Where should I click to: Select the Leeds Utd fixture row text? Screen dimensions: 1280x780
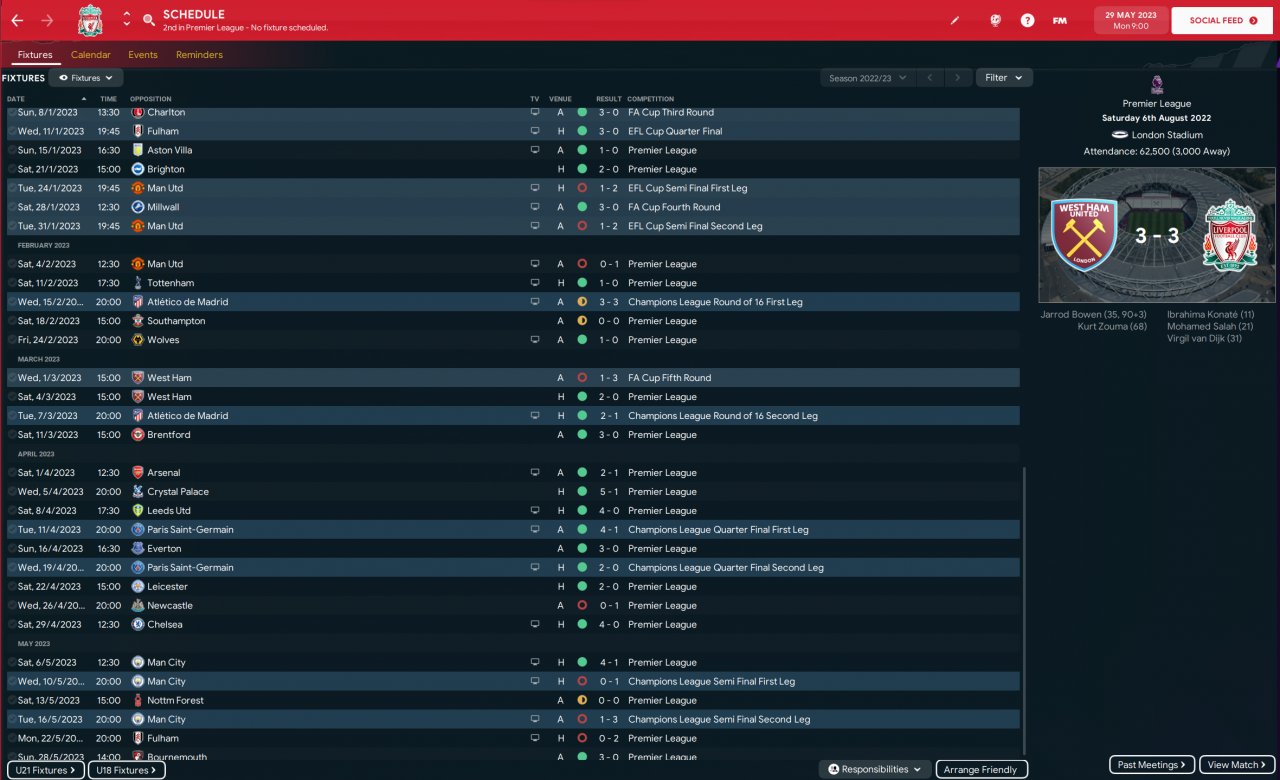click(169, 511)
